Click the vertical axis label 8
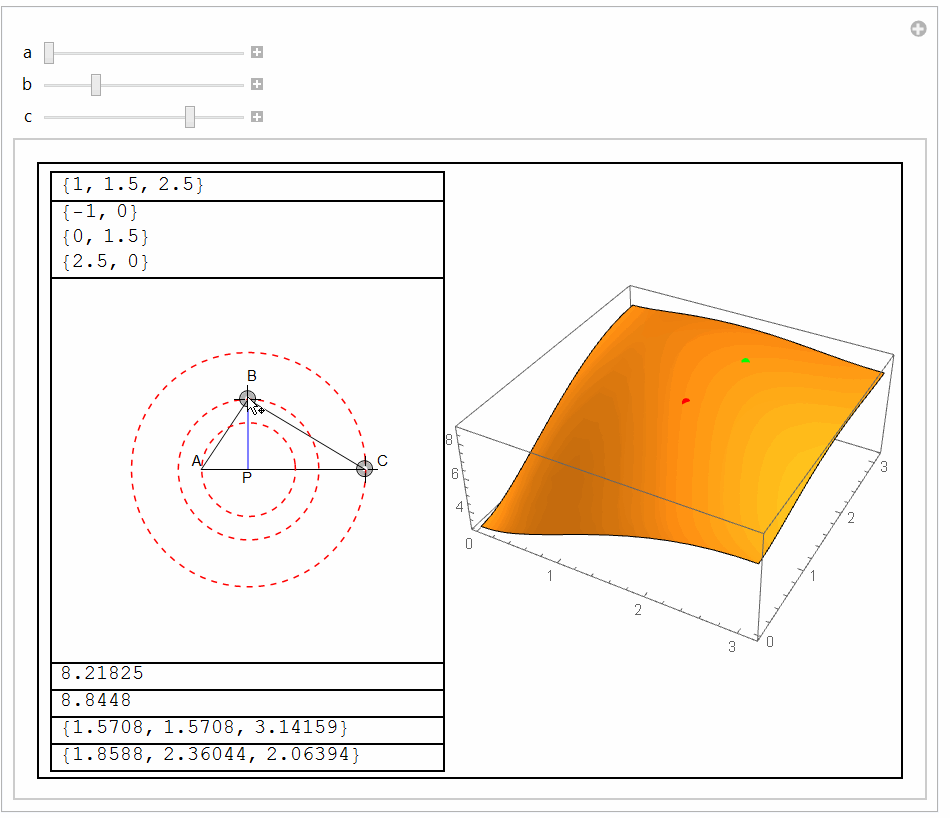 tap(449, 440)
